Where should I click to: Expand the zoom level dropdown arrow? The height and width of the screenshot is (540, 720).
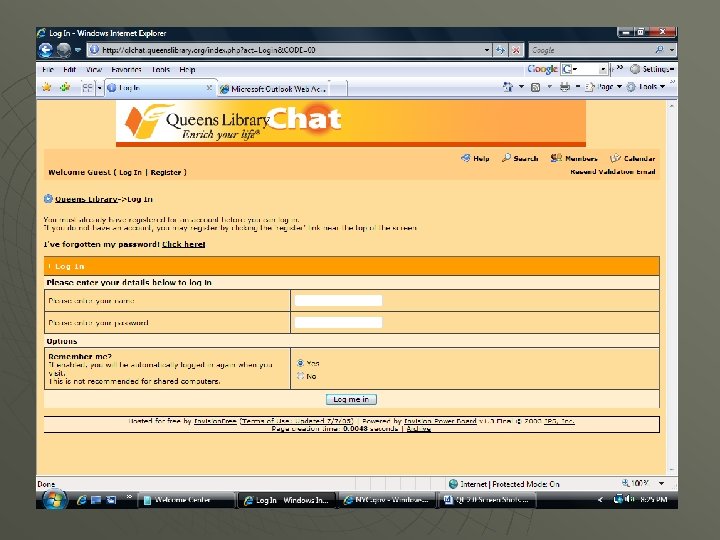click(x=662, y=484)
